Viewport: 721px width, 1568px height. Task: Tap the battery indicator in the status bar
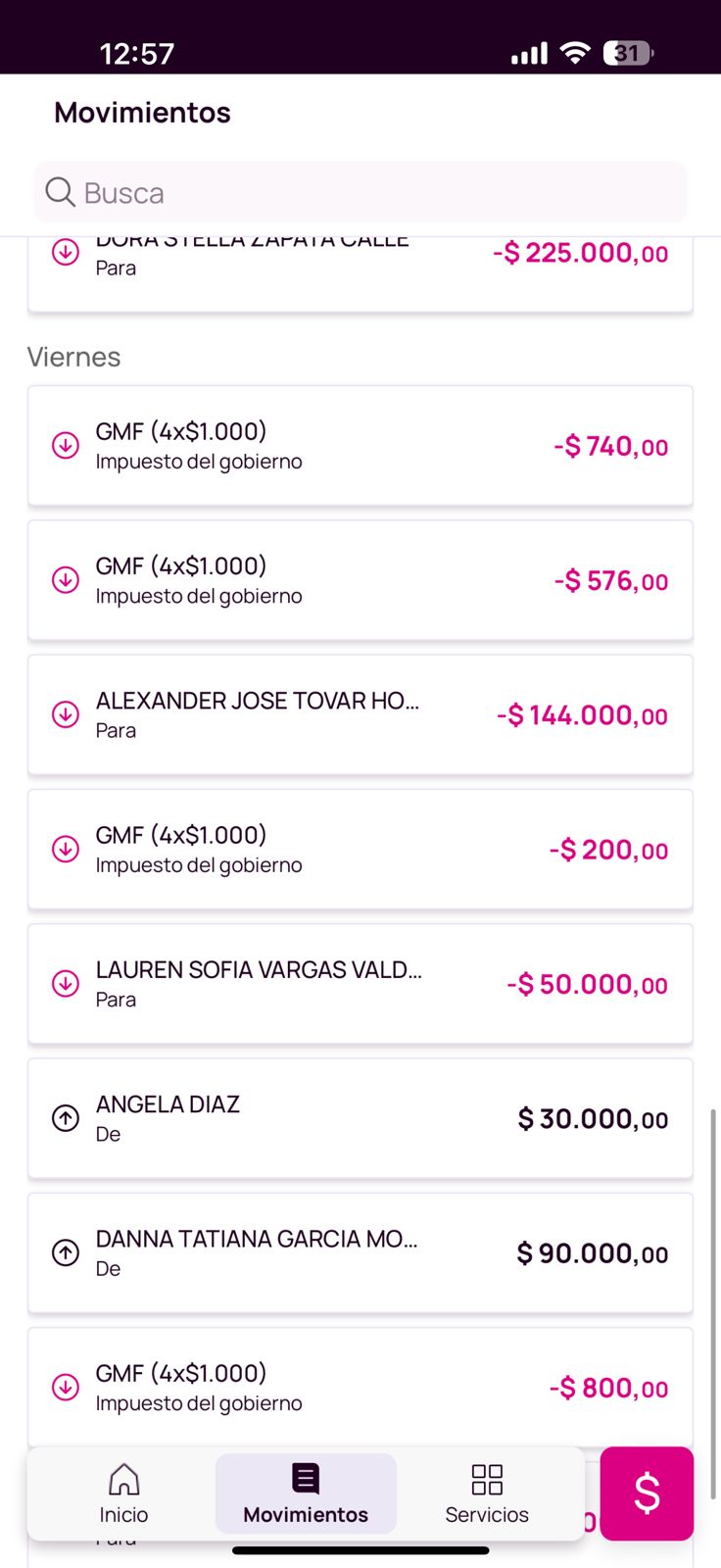pyautogui.click(x=628, y=53)
